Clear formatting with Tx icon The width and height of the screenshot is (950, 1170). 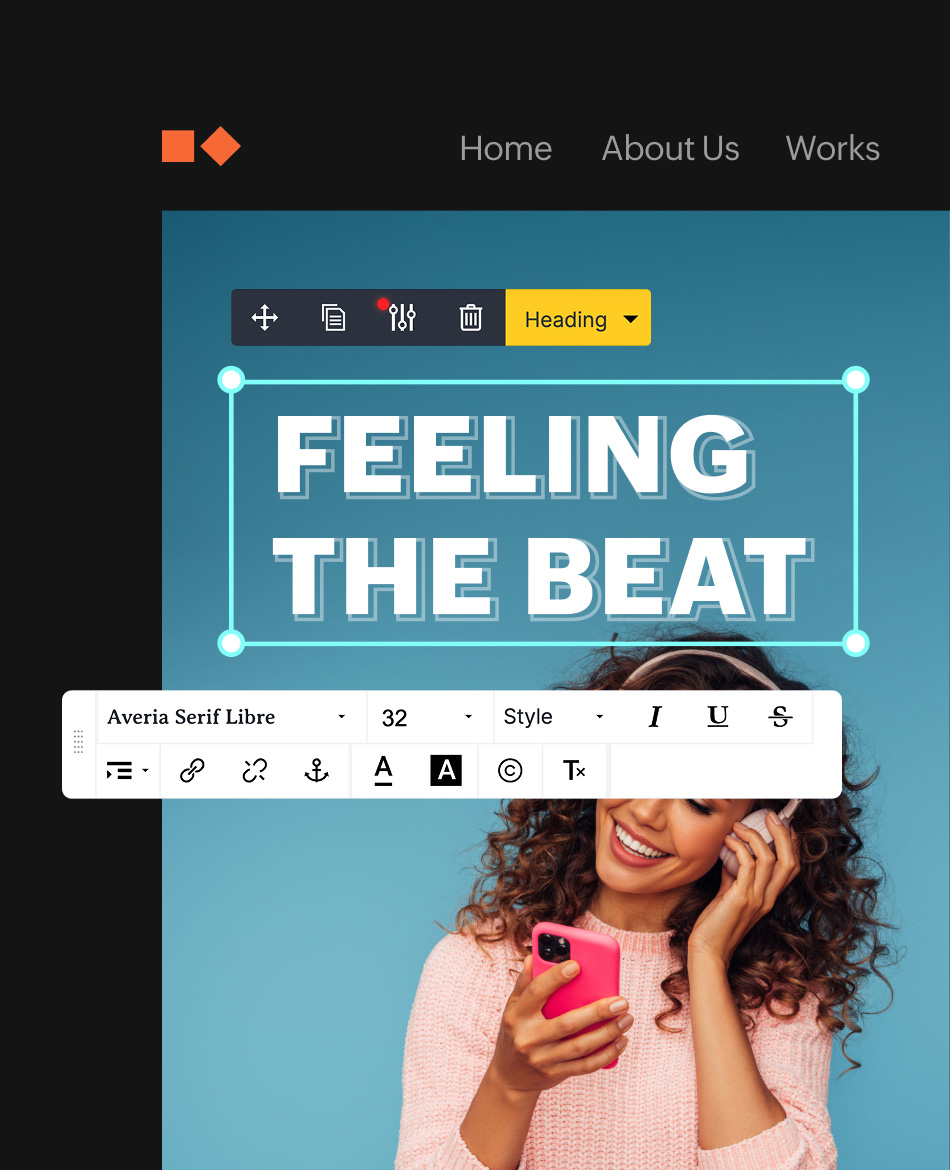574,770
